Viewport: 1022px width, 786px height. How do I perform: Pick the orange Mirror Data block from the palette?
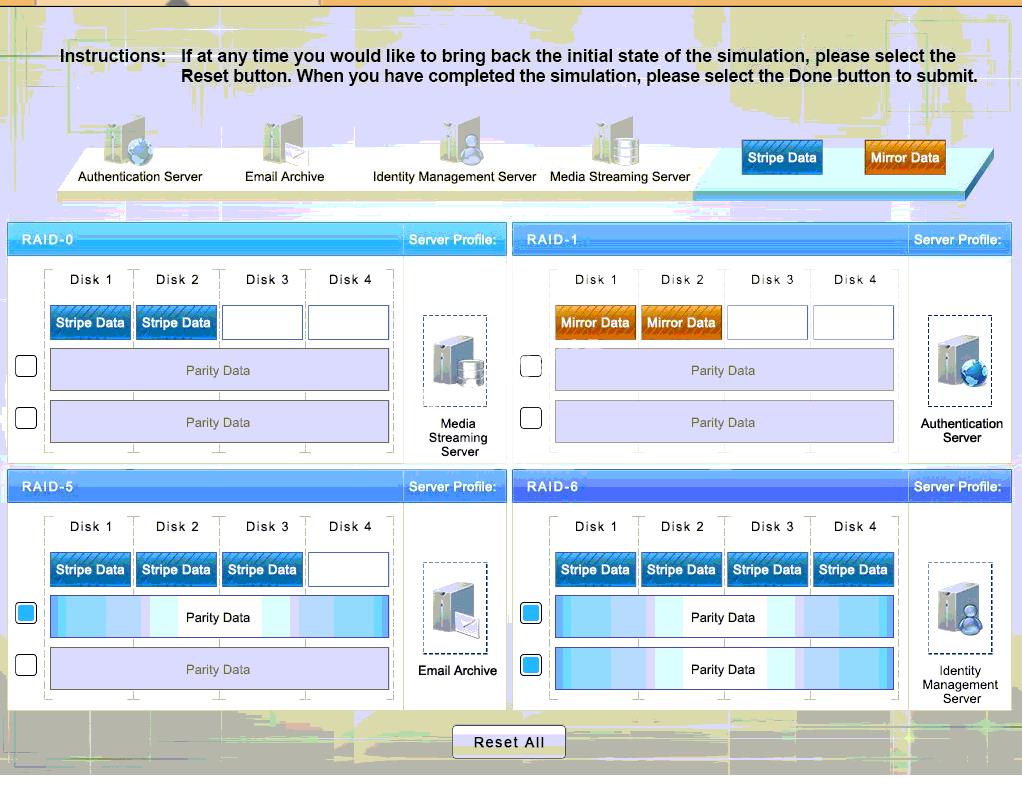904,158
